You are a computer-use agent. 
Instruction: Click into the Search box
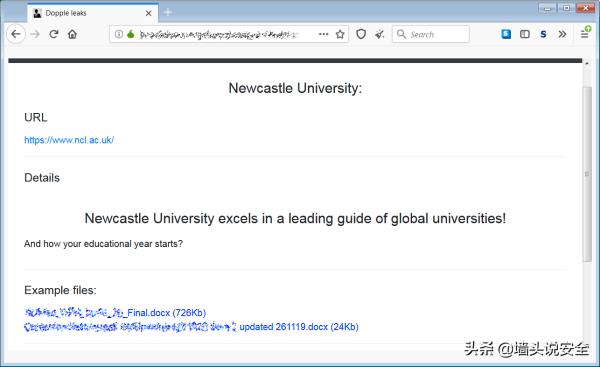pos(430,34)
